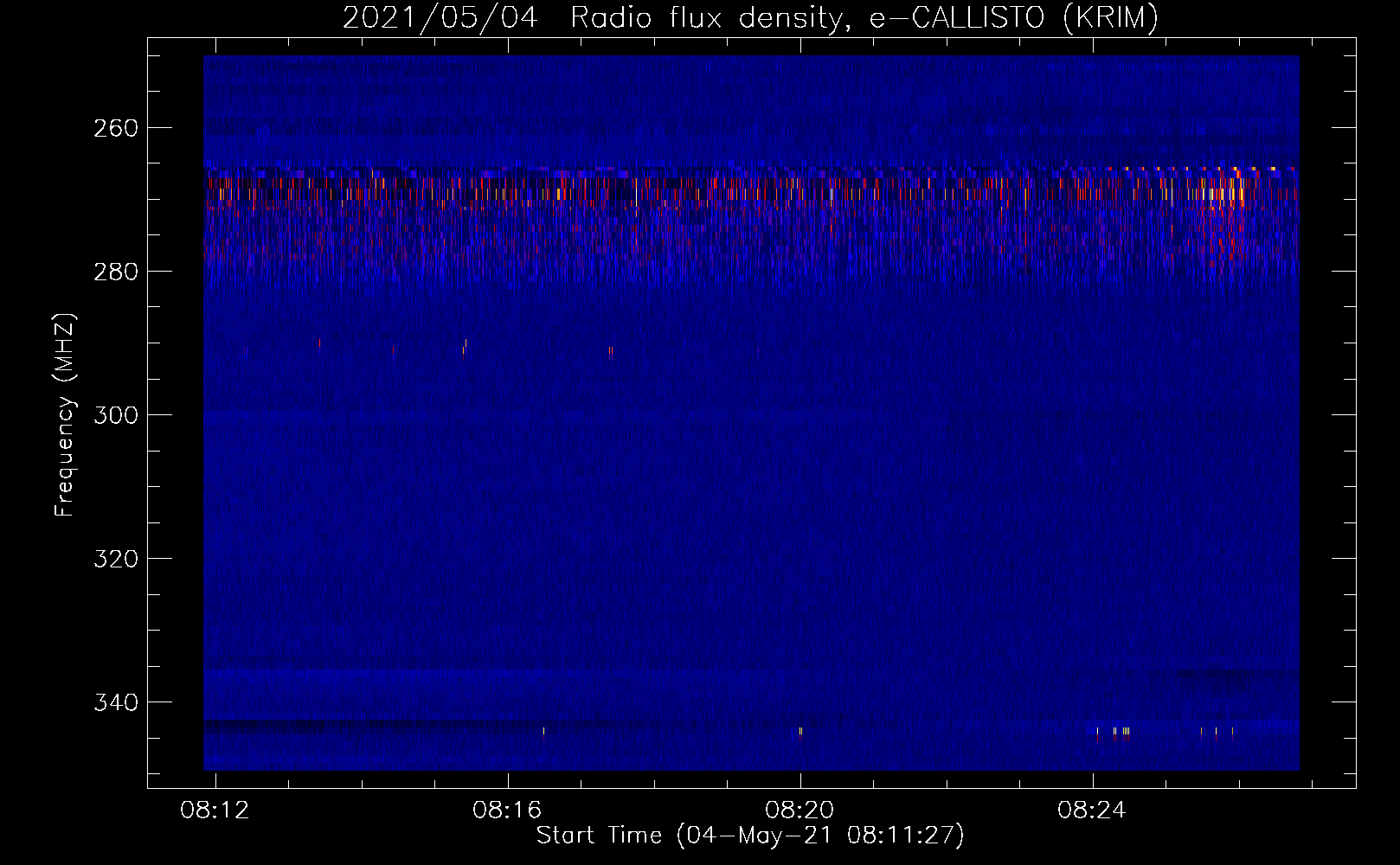Click the plot title 'Radio flux density, e-CALLISTO (KRIM)'
The height and width of the screenshot is (865, 1400).
pyautogui.click(x=864, y=17)
